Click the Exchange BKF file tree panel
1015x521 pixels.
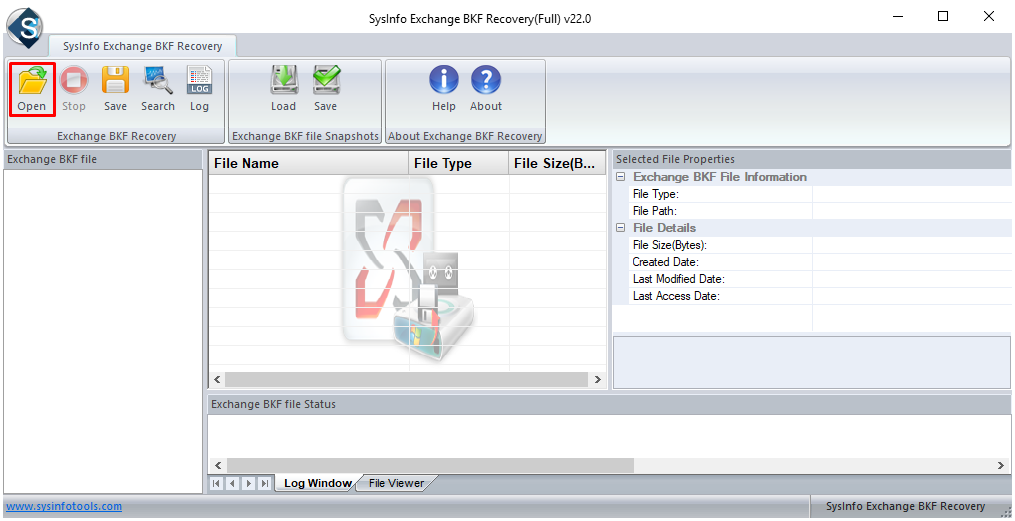[x=103, y=331]
